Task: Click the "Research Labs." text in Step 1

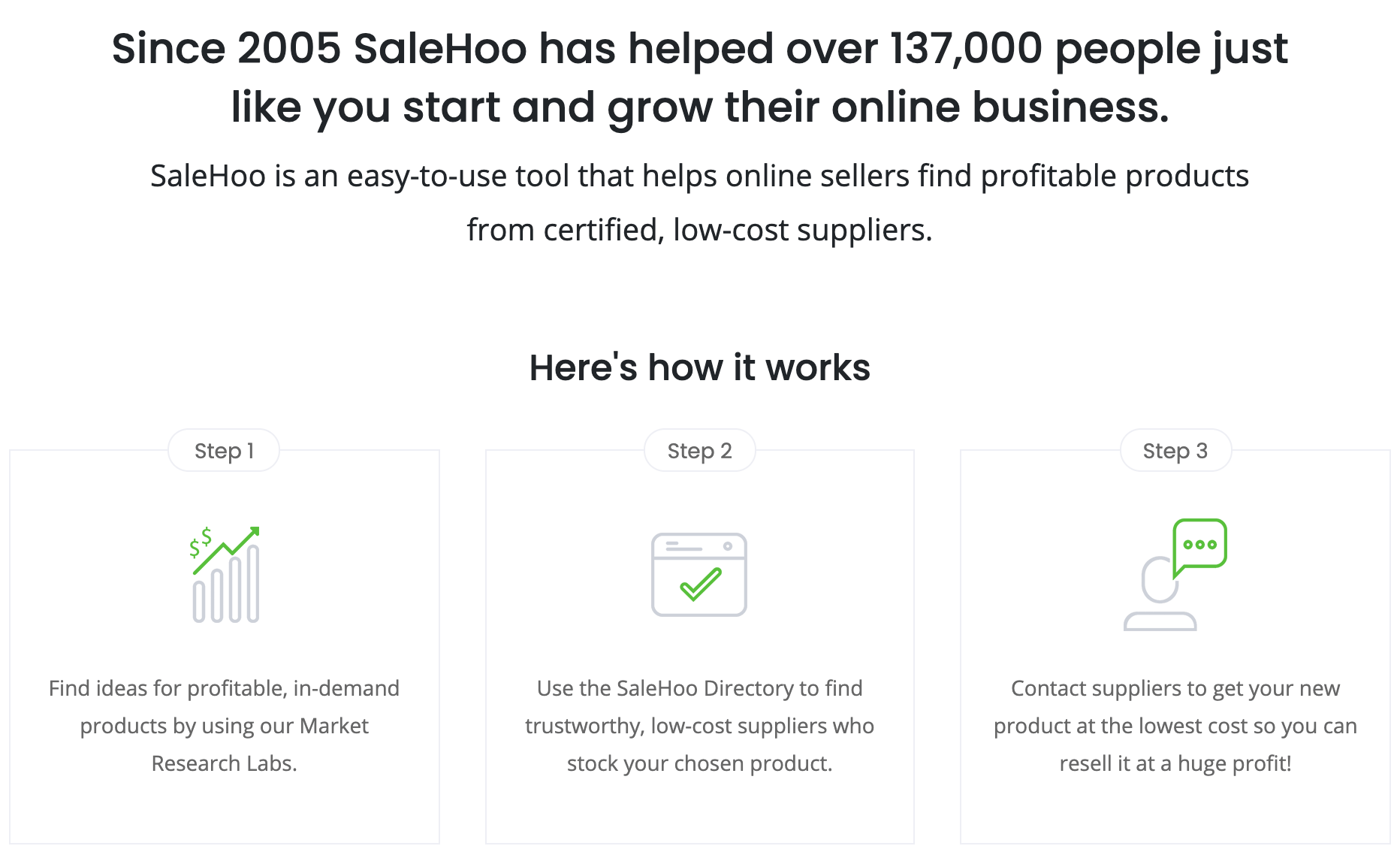Action: click(x=224, y=763)
